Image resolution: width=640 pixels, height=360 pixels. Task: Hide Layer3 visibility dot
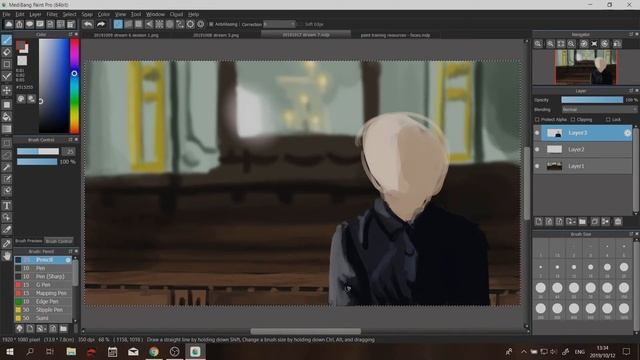537,133
